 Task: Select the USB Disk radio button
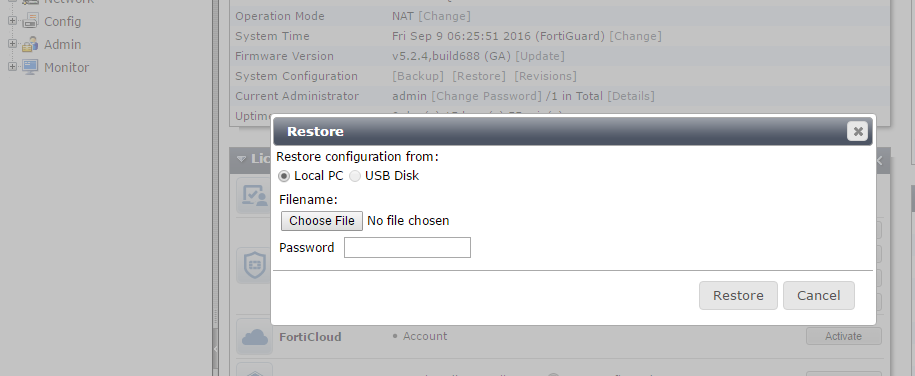[x=355, y=176]
